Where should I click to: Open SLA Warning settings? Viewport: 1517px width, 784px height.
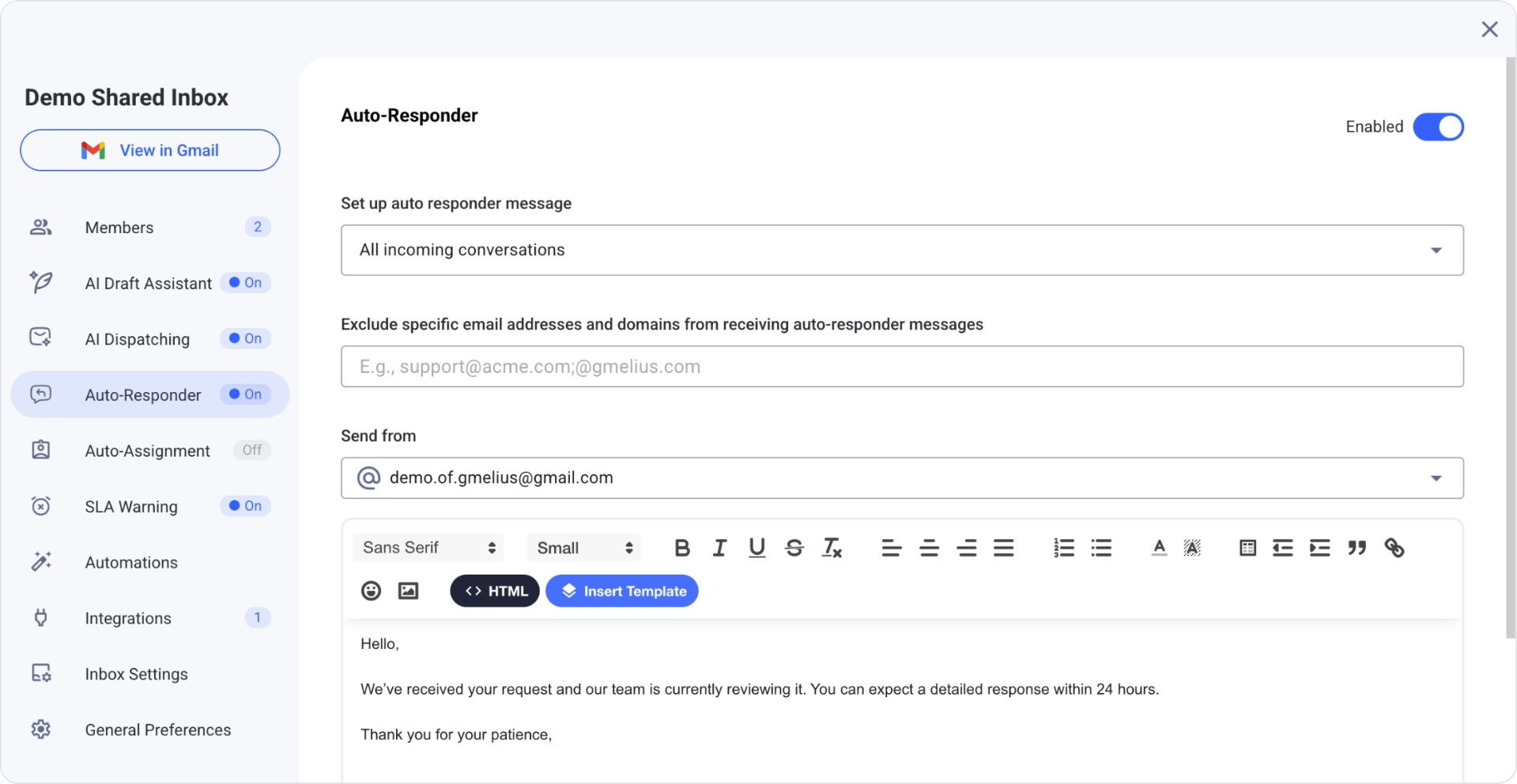click(x=150, y=507)
